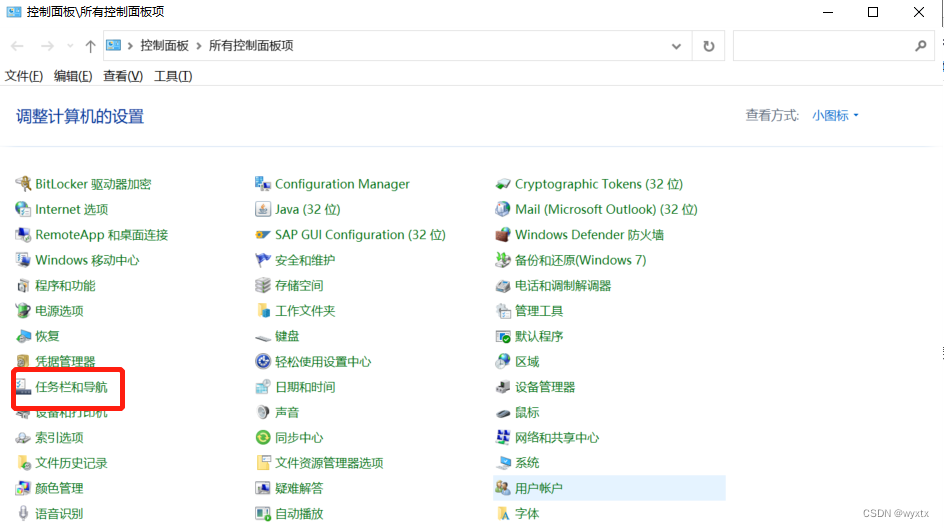Open the 区域 link
The height and width of the screenshot is (528, 944).
(527, 361)
